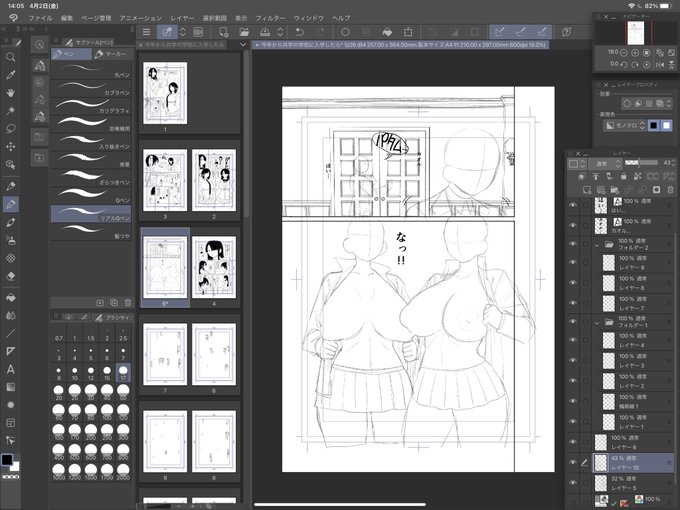Select the Operation object tool
This screenshot has width=680, height=510.
(11, 165)
